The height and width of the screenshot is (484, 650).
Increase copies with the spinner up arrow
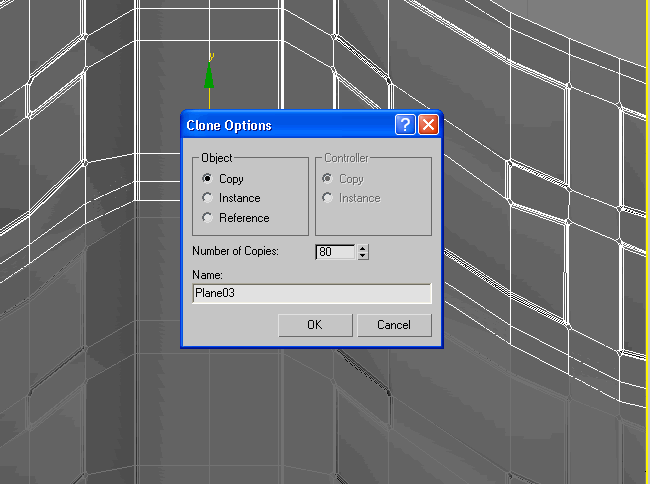point(363,248)
